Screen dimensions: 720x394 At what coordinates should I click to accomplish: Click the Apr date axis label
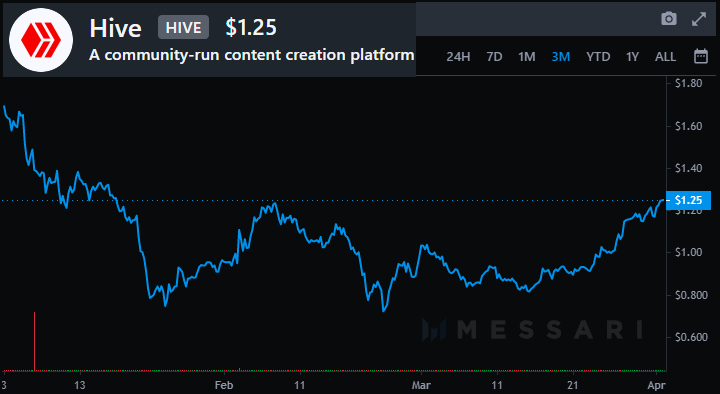point(656,385)
